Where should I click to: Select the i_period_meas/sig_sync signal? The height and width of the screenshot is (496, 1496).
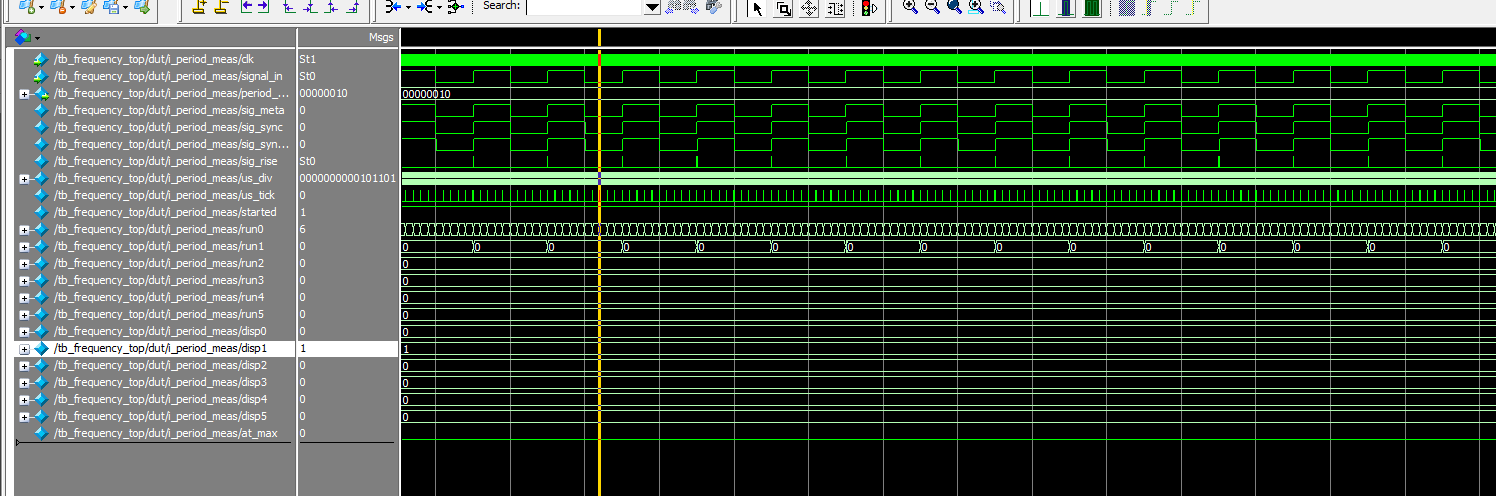point(168,127)
